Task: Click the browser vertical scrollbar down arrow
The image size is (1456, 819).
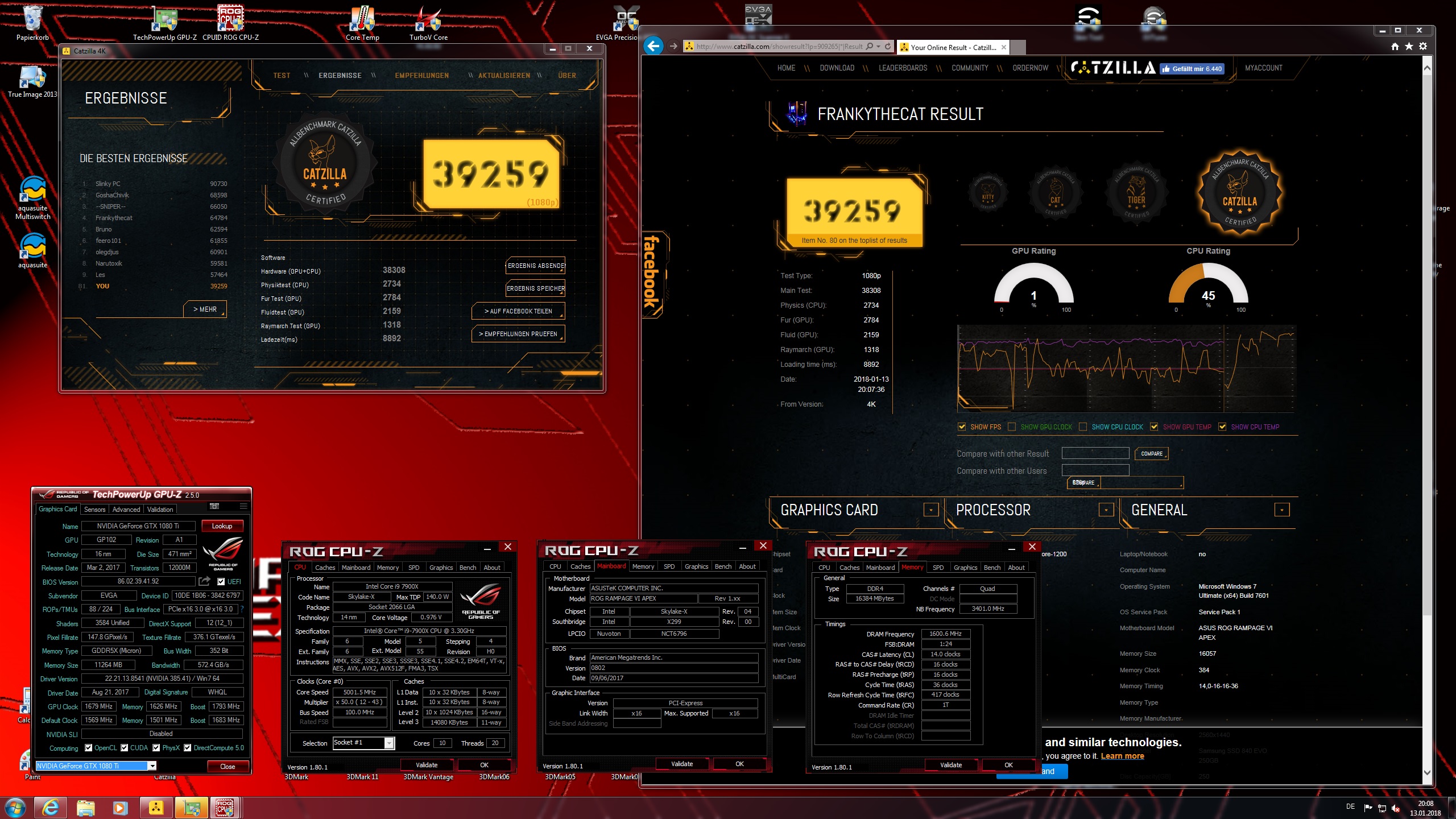Action: (x=1427, y=772)
